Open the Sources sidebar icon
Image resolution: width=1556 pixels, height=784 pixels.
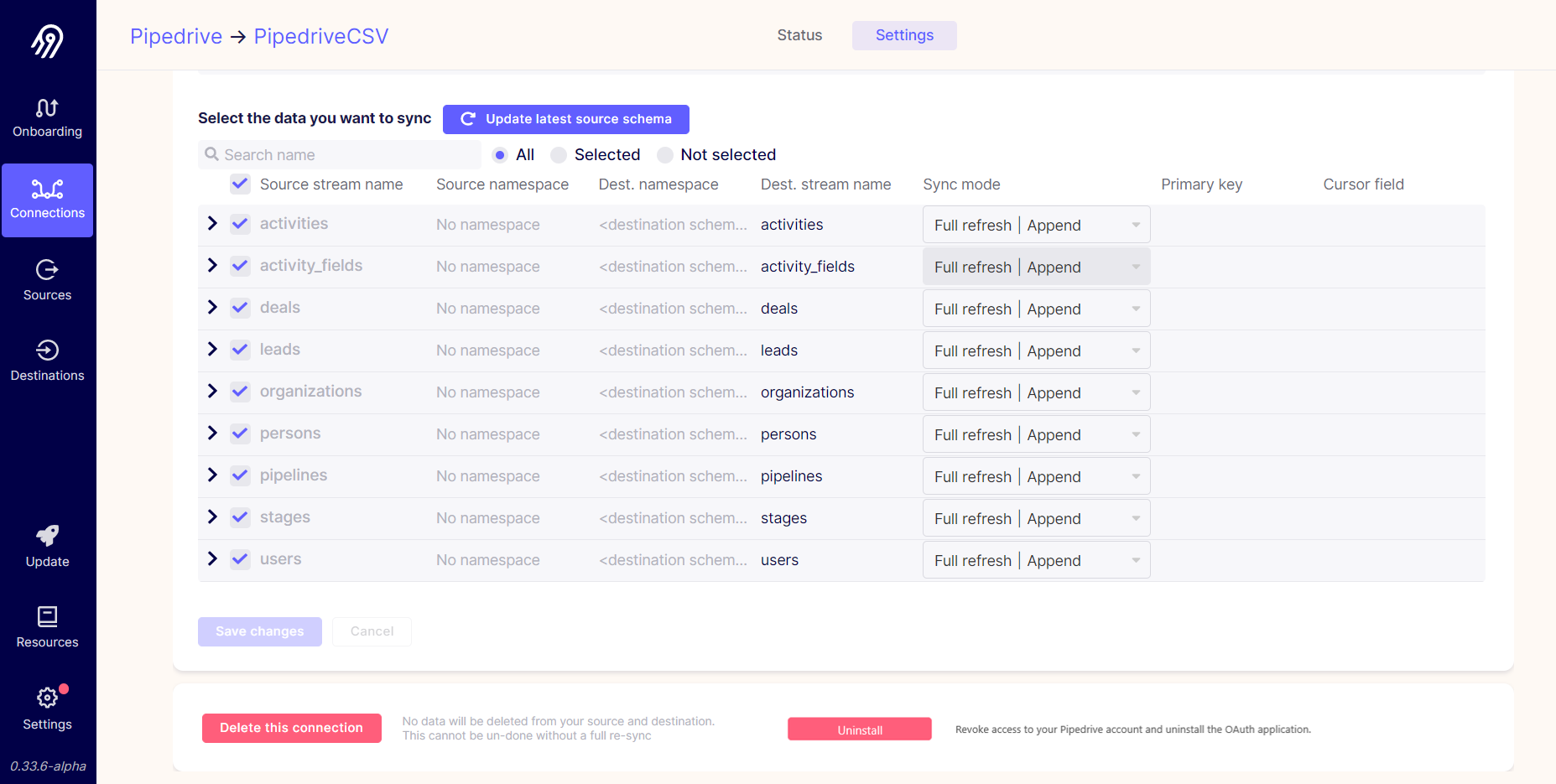pyautogui.click(x=47, y=269)
